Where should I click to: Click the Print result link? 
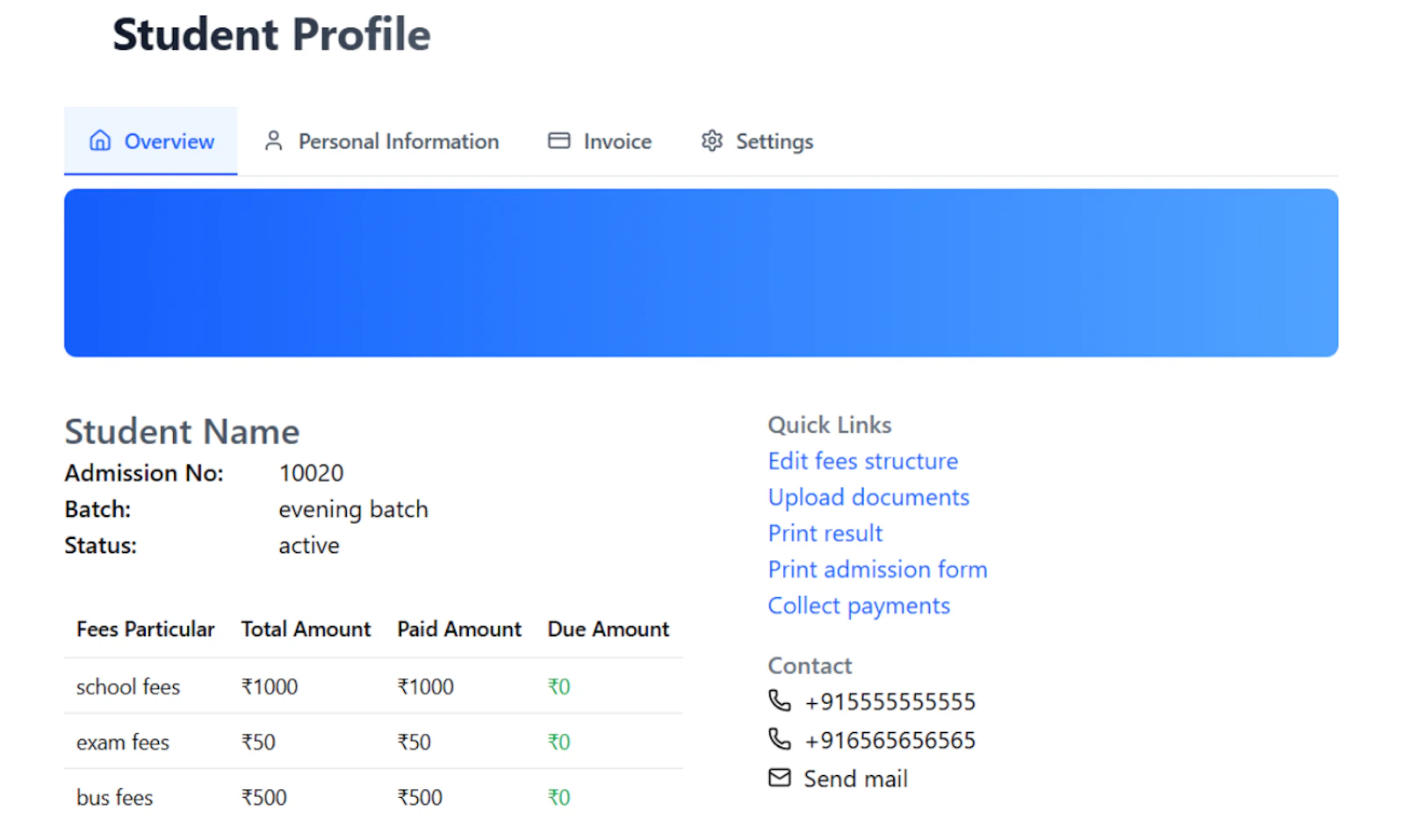tap(825, 533)
